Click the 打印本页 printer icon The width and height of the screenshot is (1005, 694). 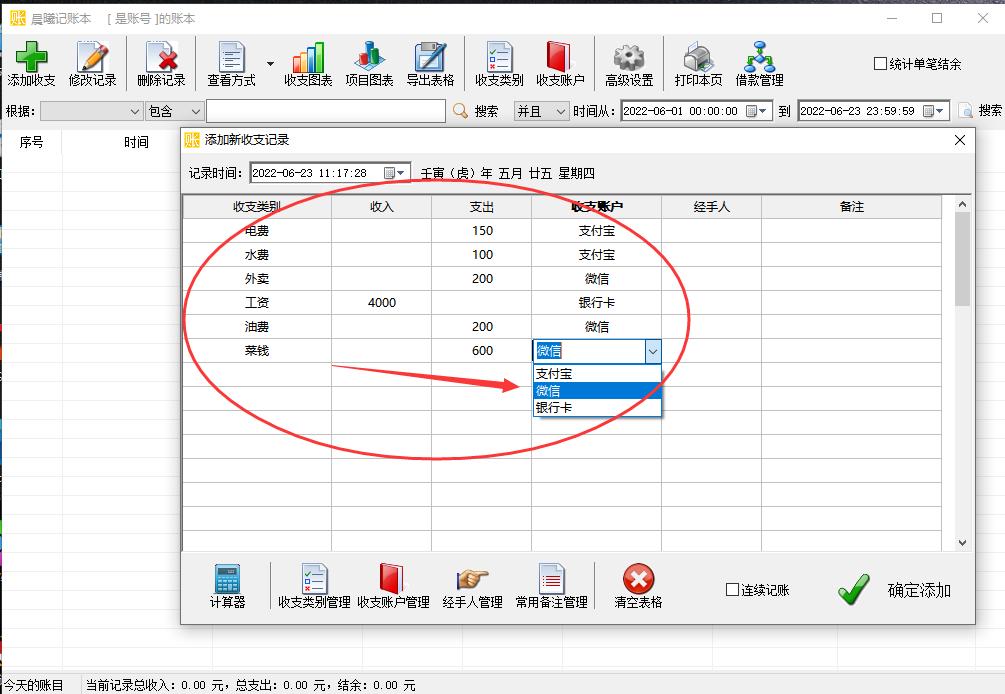[x=698, y=57]
